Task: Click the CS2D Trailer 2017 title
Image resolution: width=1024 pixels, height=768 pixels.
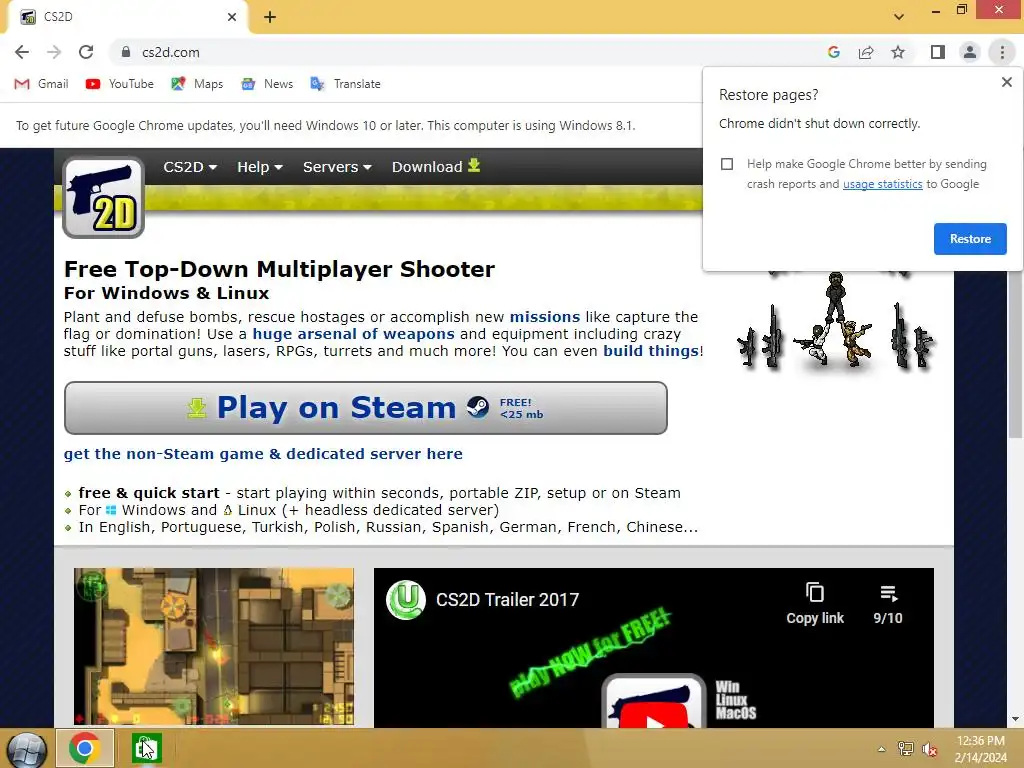Action: click(x=507, y=600)
